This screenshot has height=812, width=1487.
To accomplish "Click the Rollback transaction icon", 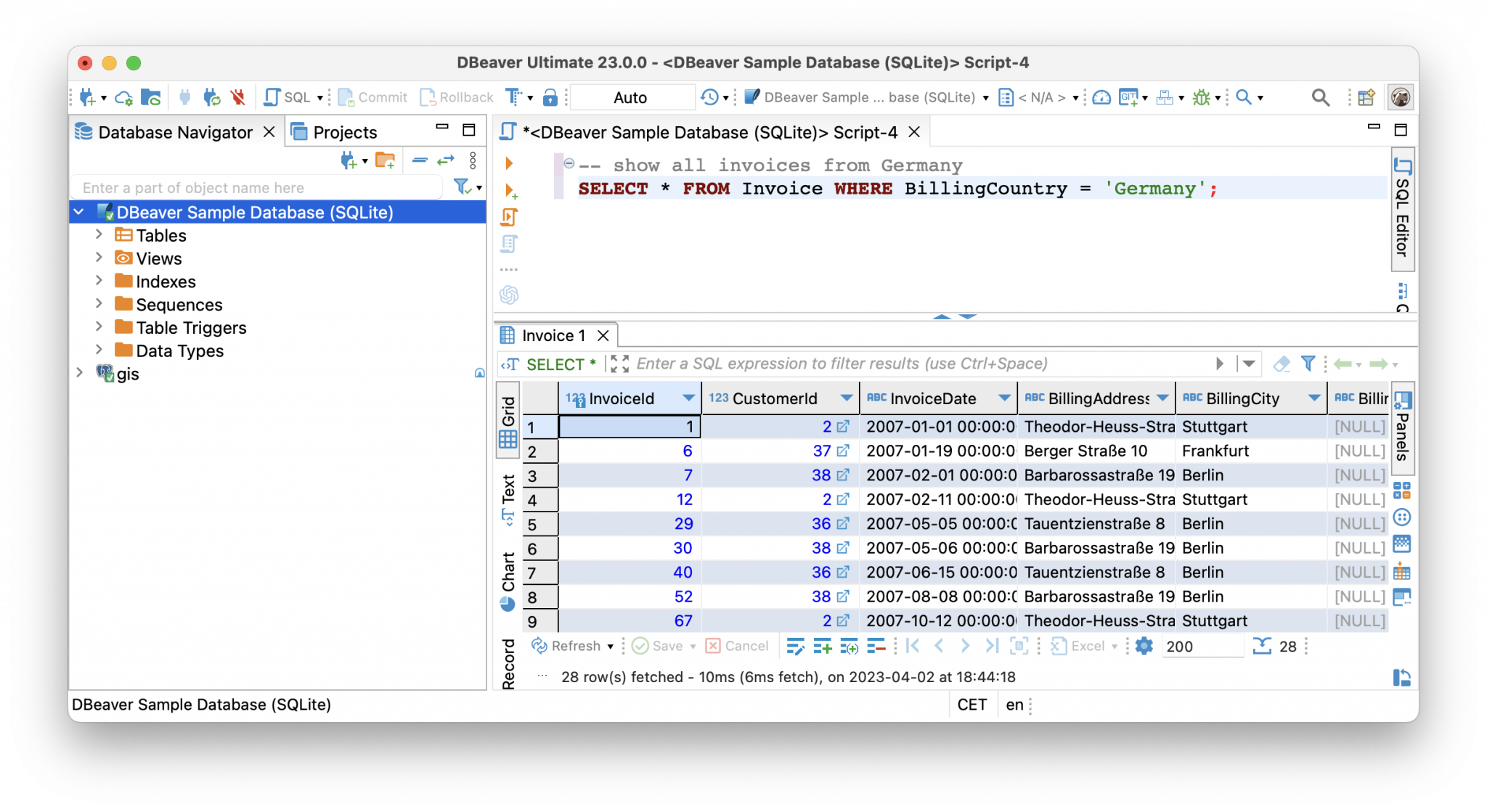I will (x=428, y=97).
